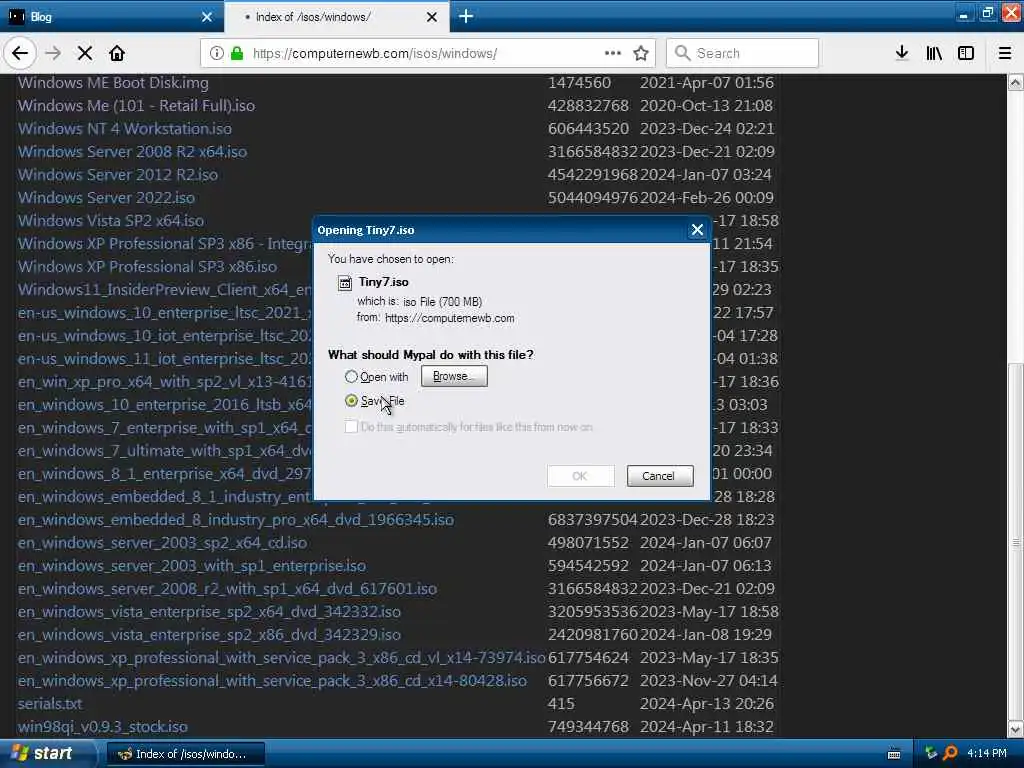Open a new tab with plus button
This screenshot has height=768, width=1024.
pyautogui.click(x=466, y=16)
